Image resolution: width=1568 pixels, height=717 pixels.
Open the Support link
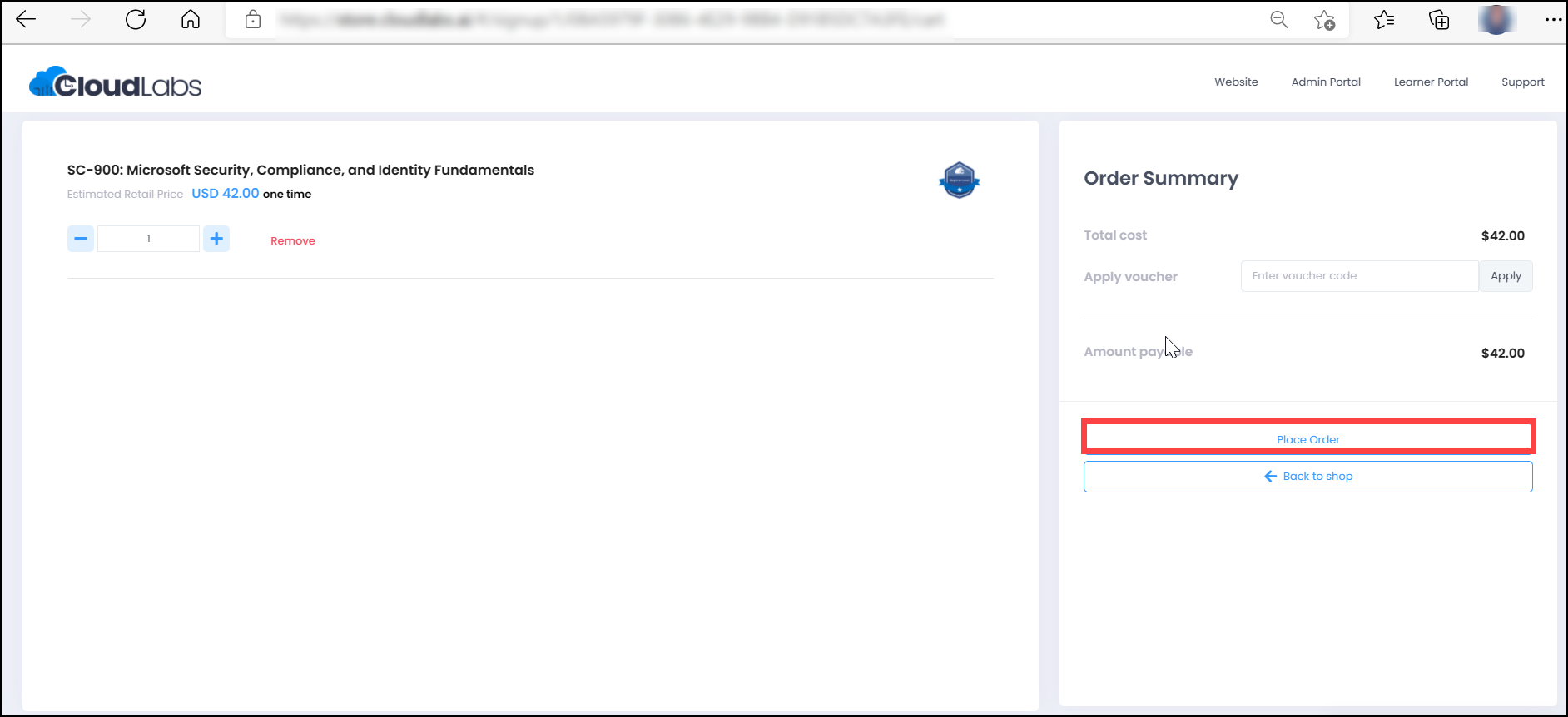(x=1522, y=82)
